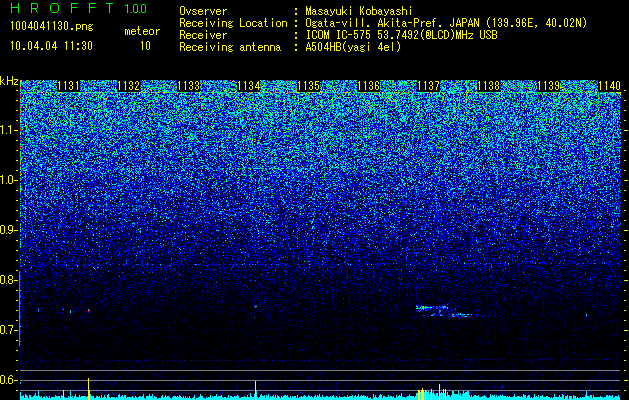This screenshot has width=629, height=400.
Task: Click the HROFFT 1.0.0 program title
Action: tap(78, 8)
